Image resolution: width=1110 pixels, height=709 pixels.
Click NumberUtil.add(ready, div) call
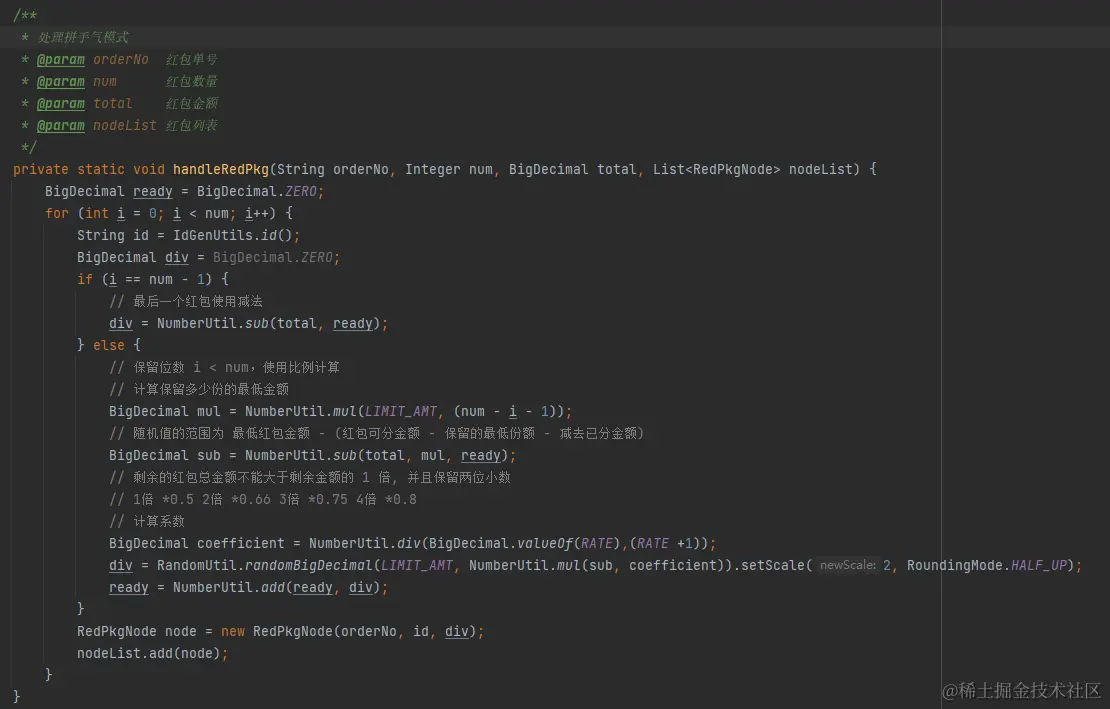(x=277, y=587)
